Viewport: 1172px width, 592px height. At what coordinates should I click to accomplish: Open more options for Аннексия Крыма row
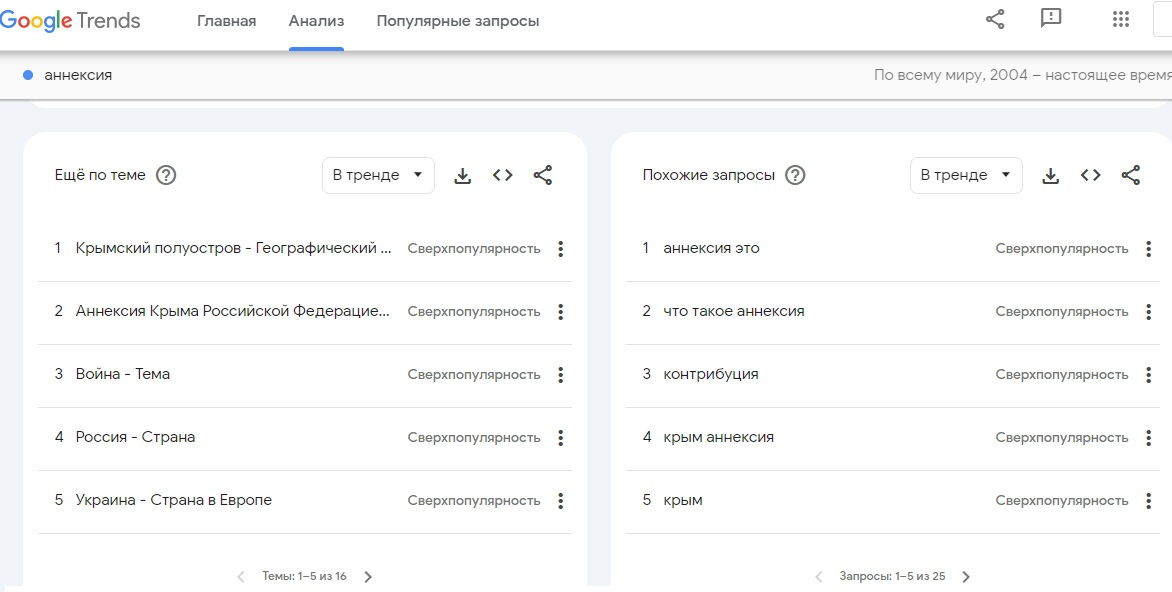[x=561, y=312]
